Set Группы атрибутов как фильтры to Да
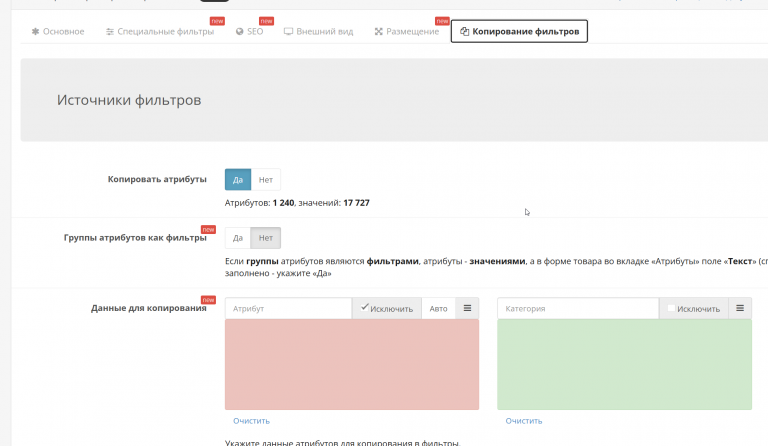The height and width of the screenshot is (446, 768). [238, 238]
